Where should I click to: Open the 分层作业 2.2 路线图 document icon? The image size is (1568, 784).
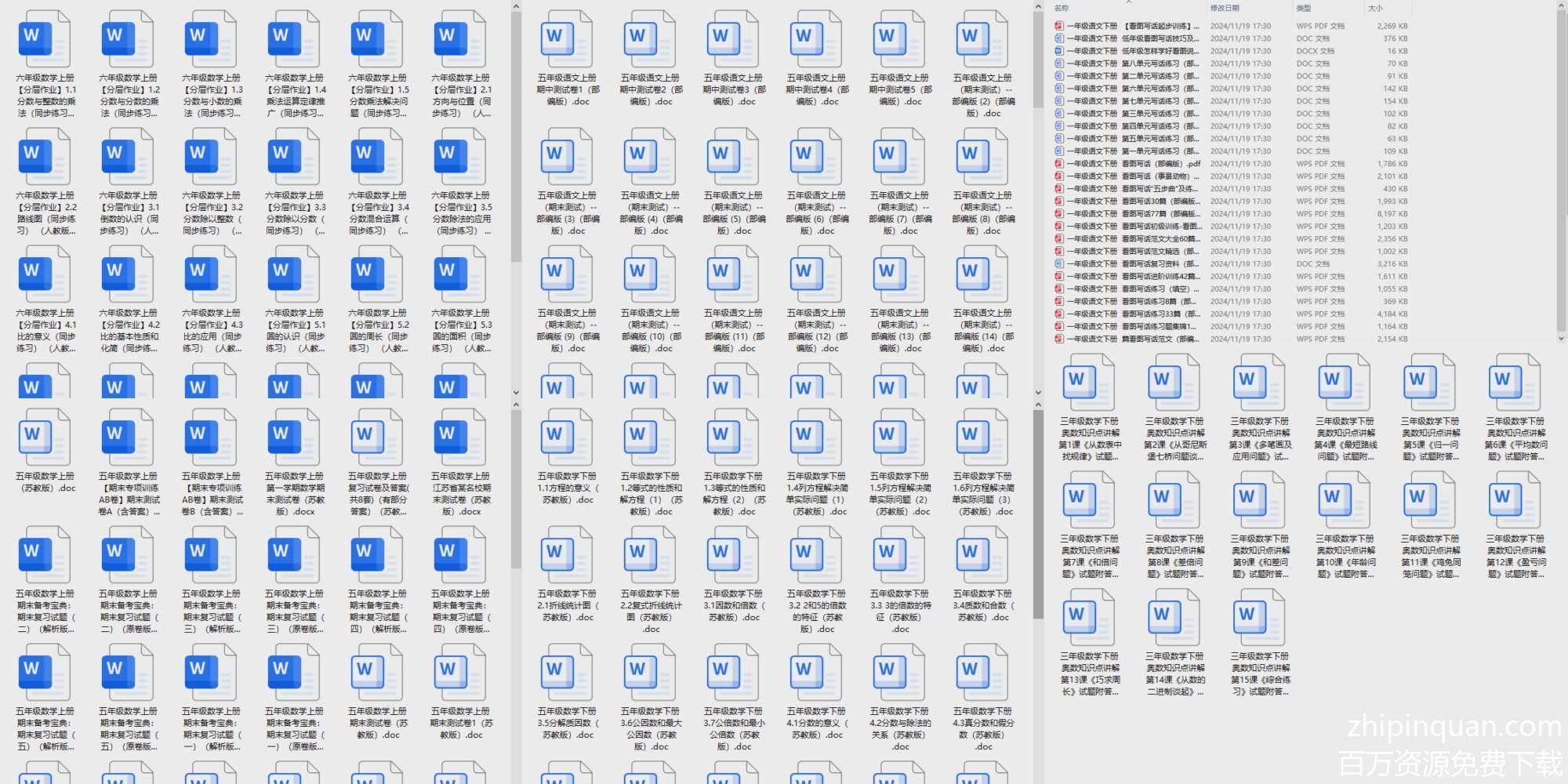(45, 156)
